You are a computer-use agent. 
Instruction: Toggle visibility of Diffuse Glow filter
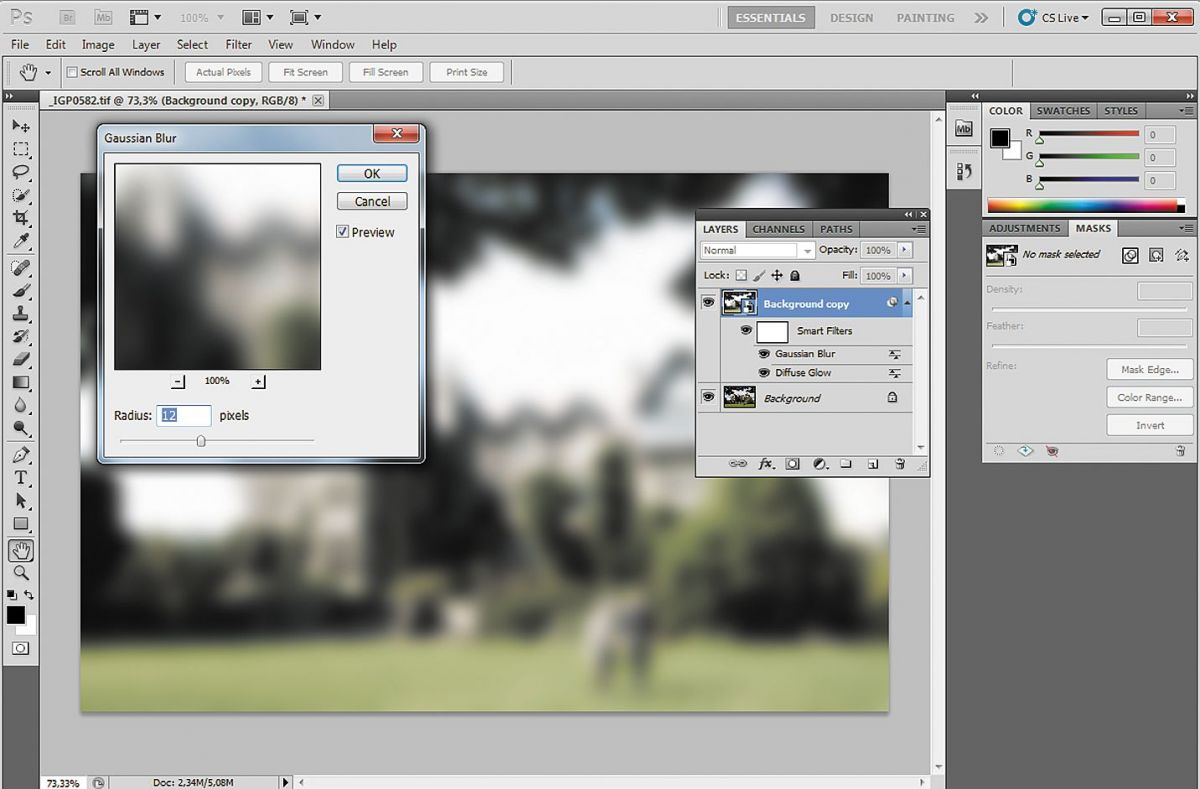[x=765, y=373]
